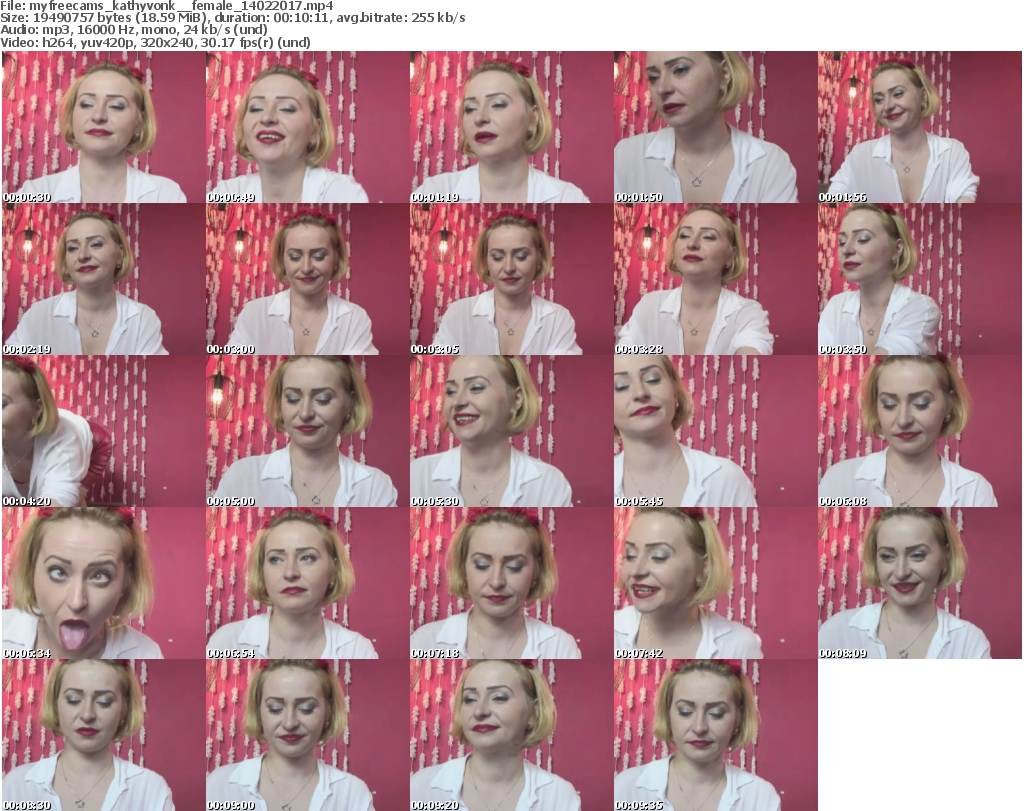
Task: Click the frame stamped 00:08:09
Action: coord(920,583)
